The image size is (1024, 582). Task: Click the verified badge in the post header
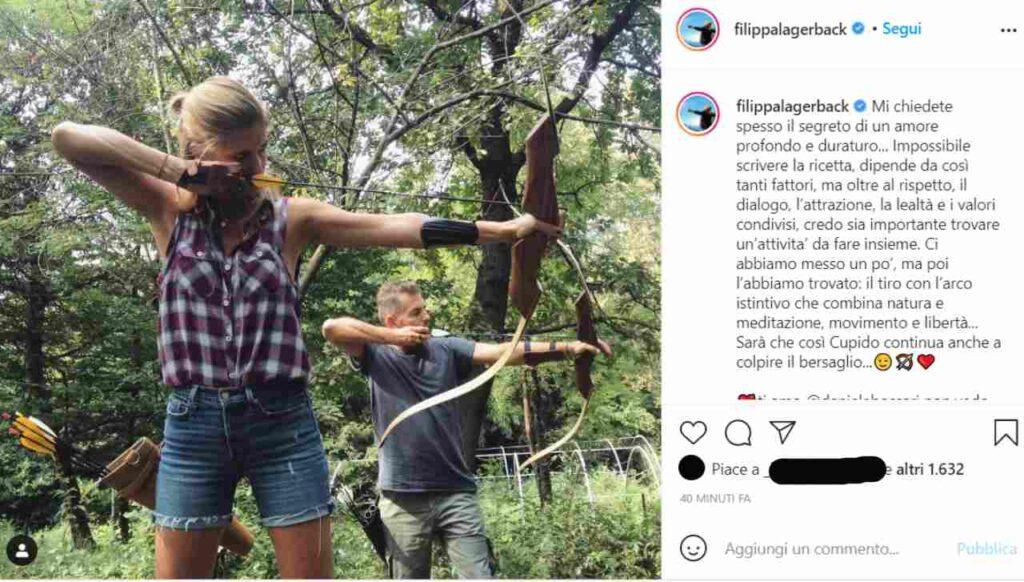tap(857, 29)
